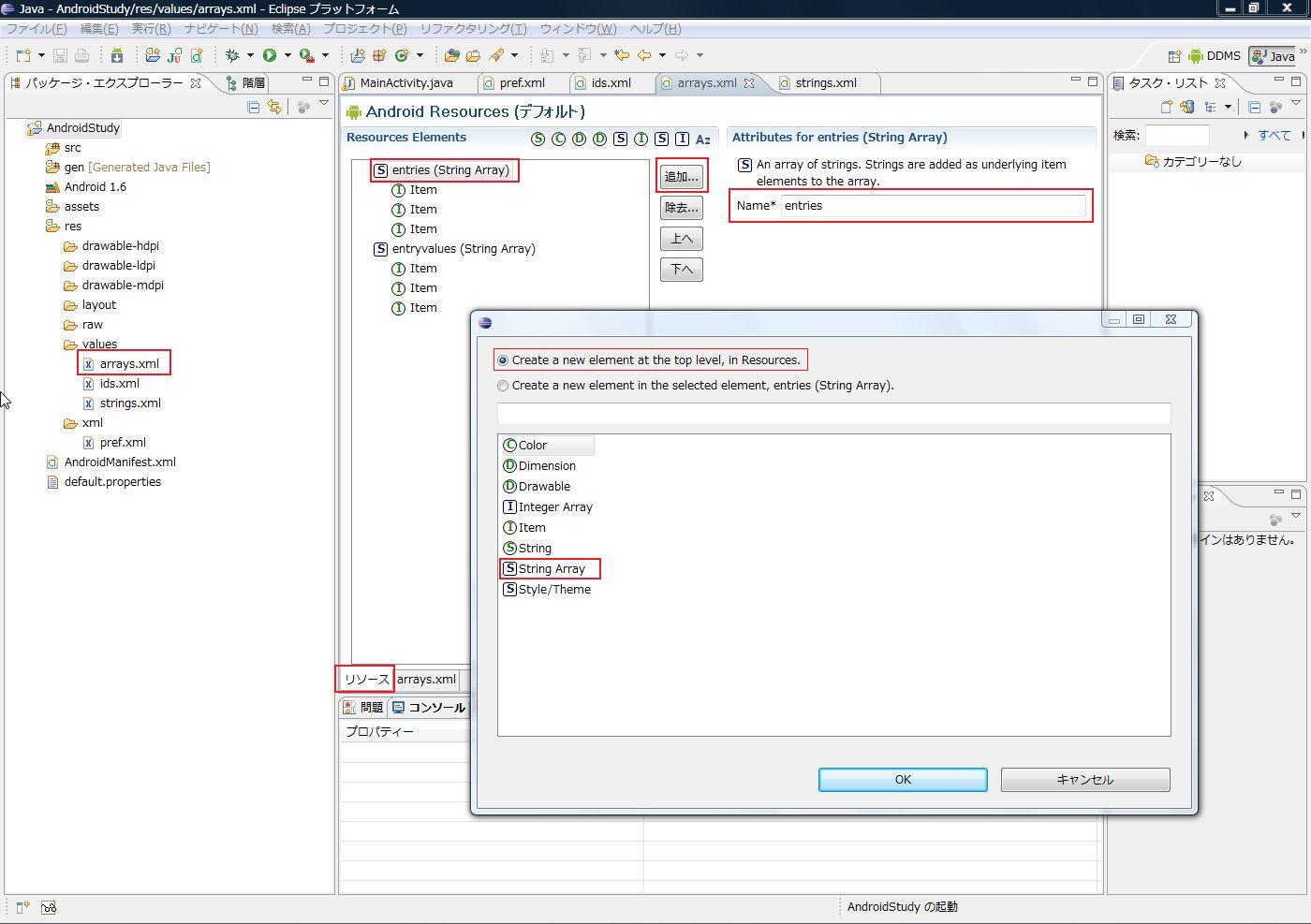Open the ファイル(F) menu
The image size is (1311, 924).
(37, 29)
